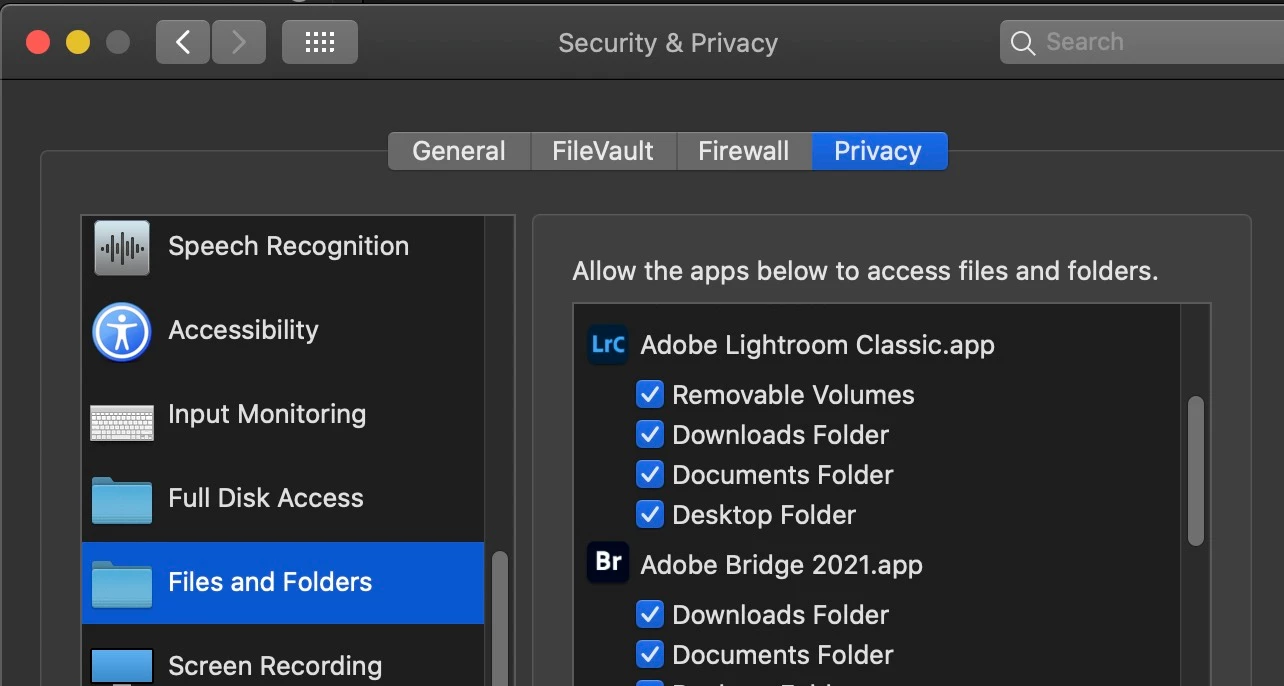Click the Speech Recognition waveform icon
Screen dimensions: 1284x686
point(122,247)
